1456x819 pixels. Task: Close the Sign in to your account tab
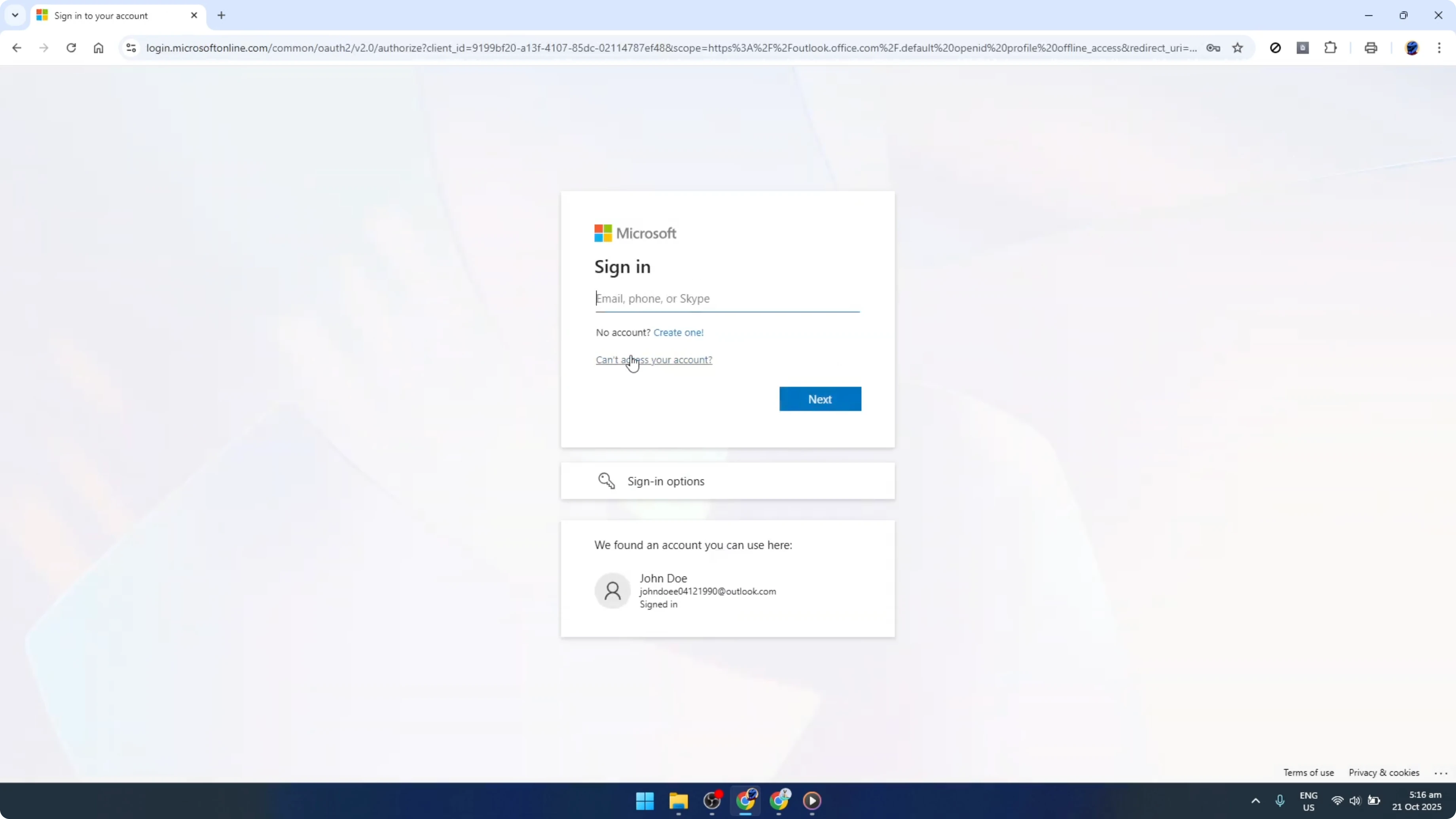[194, 15]
